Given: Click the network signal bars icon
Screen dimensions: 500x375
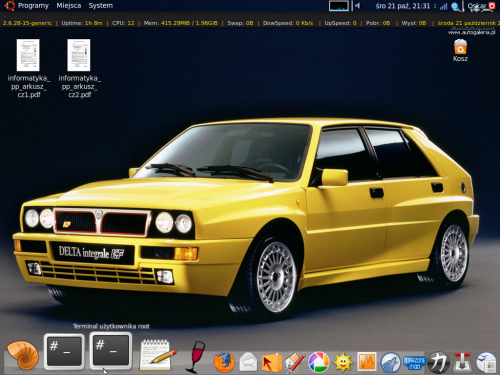Looking at the screenshot, I should [444, 6].
